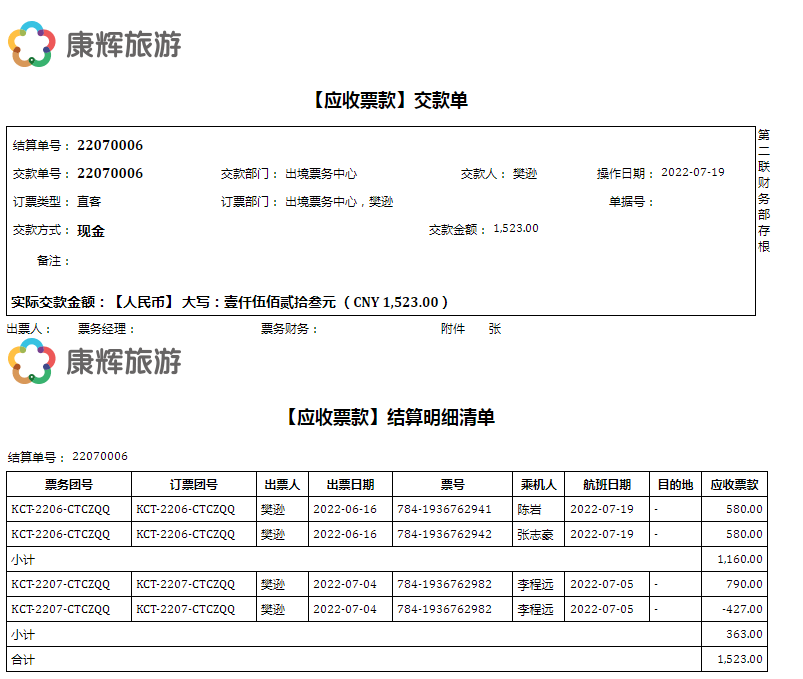Viewport: 803px width, 679px height.
Task: Click the subtotal amount 1,160.00
Action: click(x=741, y=559)
